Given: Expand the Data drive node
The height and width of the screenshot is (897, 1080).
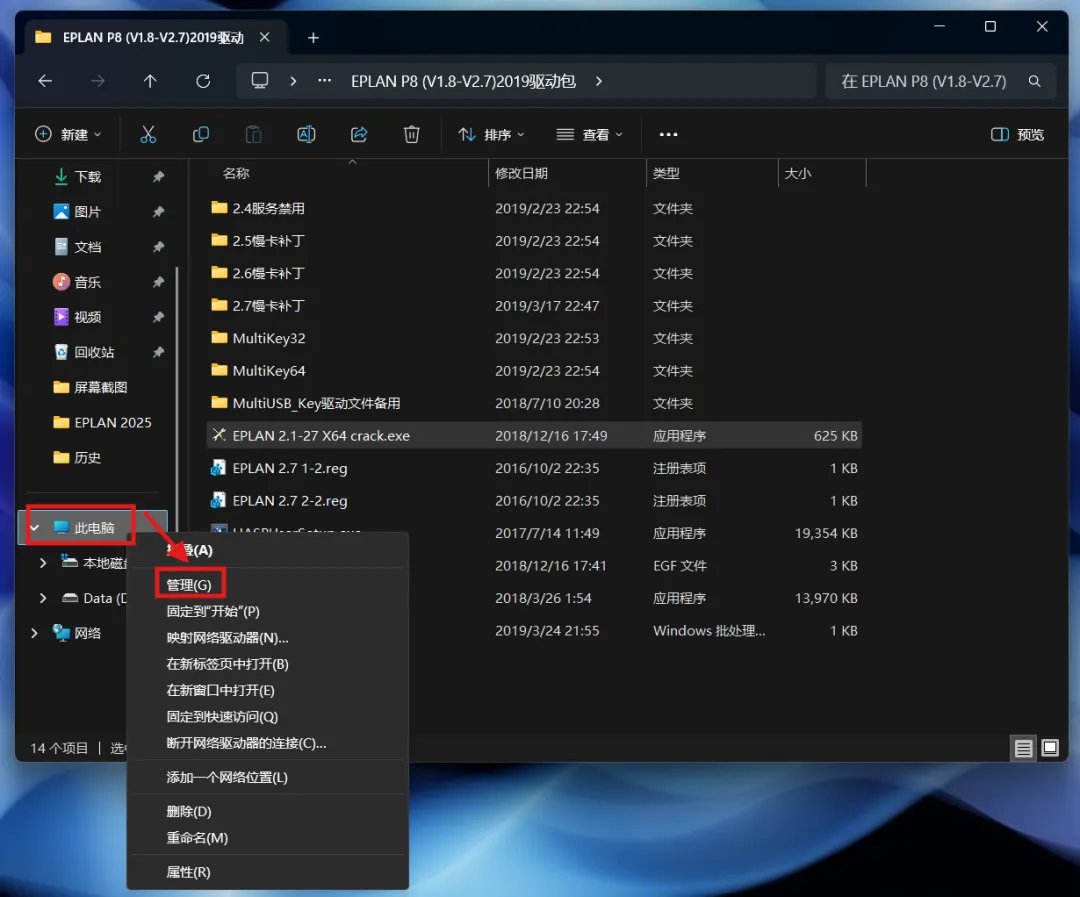Looking at the screenshot, I should click(43, 598).
